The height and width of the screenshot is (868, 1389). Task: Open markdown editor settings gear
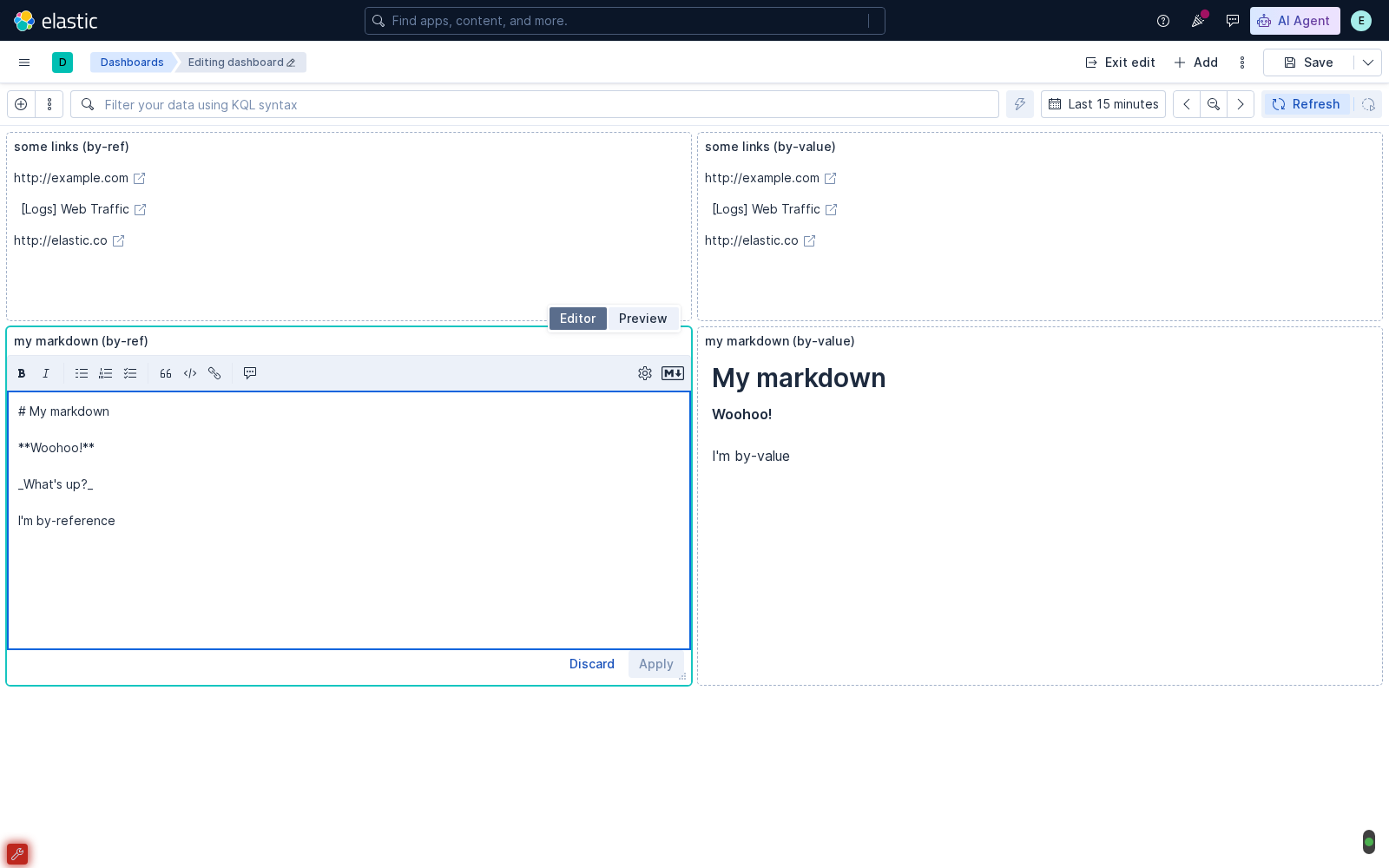[x=645, y=373]
